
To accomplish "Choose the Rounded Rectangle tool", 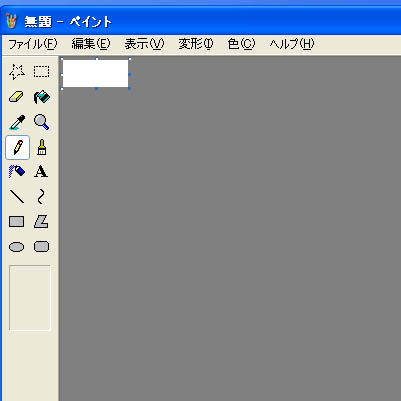I will click(42, 247).
